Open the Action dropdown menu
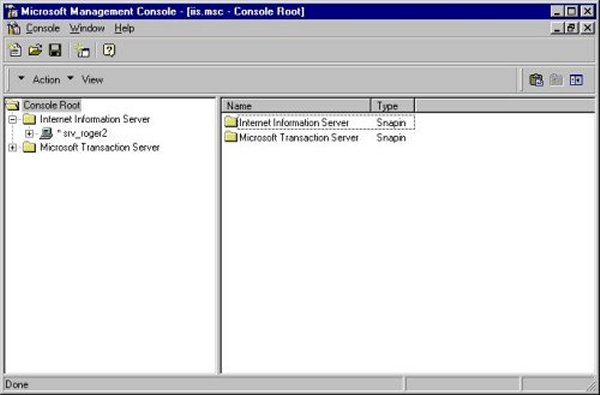 point(39,80)
